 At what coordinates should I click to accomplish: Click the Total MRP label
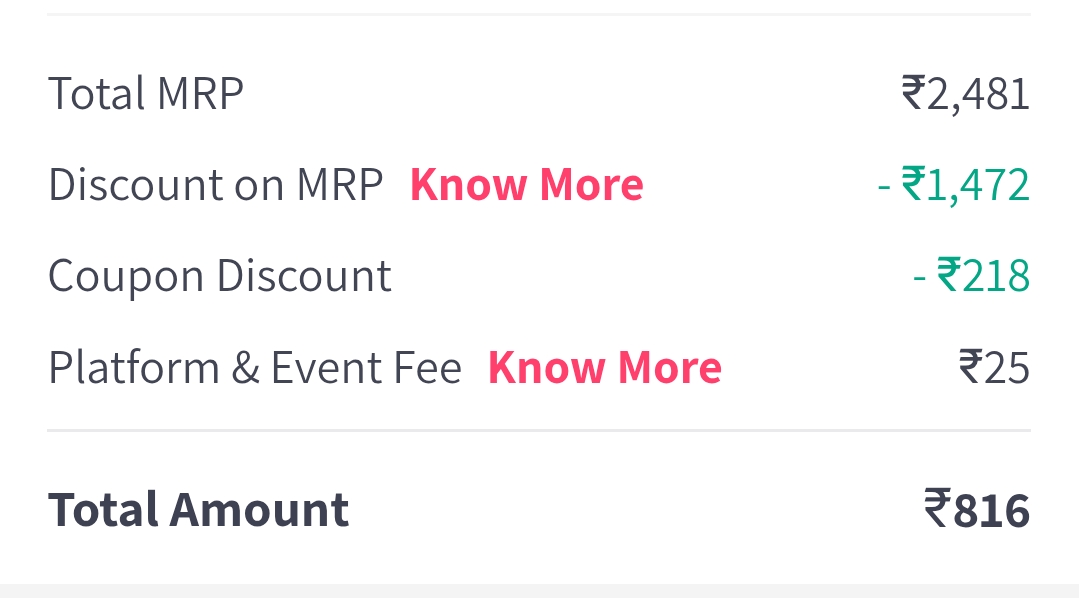[x=146, y=94]
